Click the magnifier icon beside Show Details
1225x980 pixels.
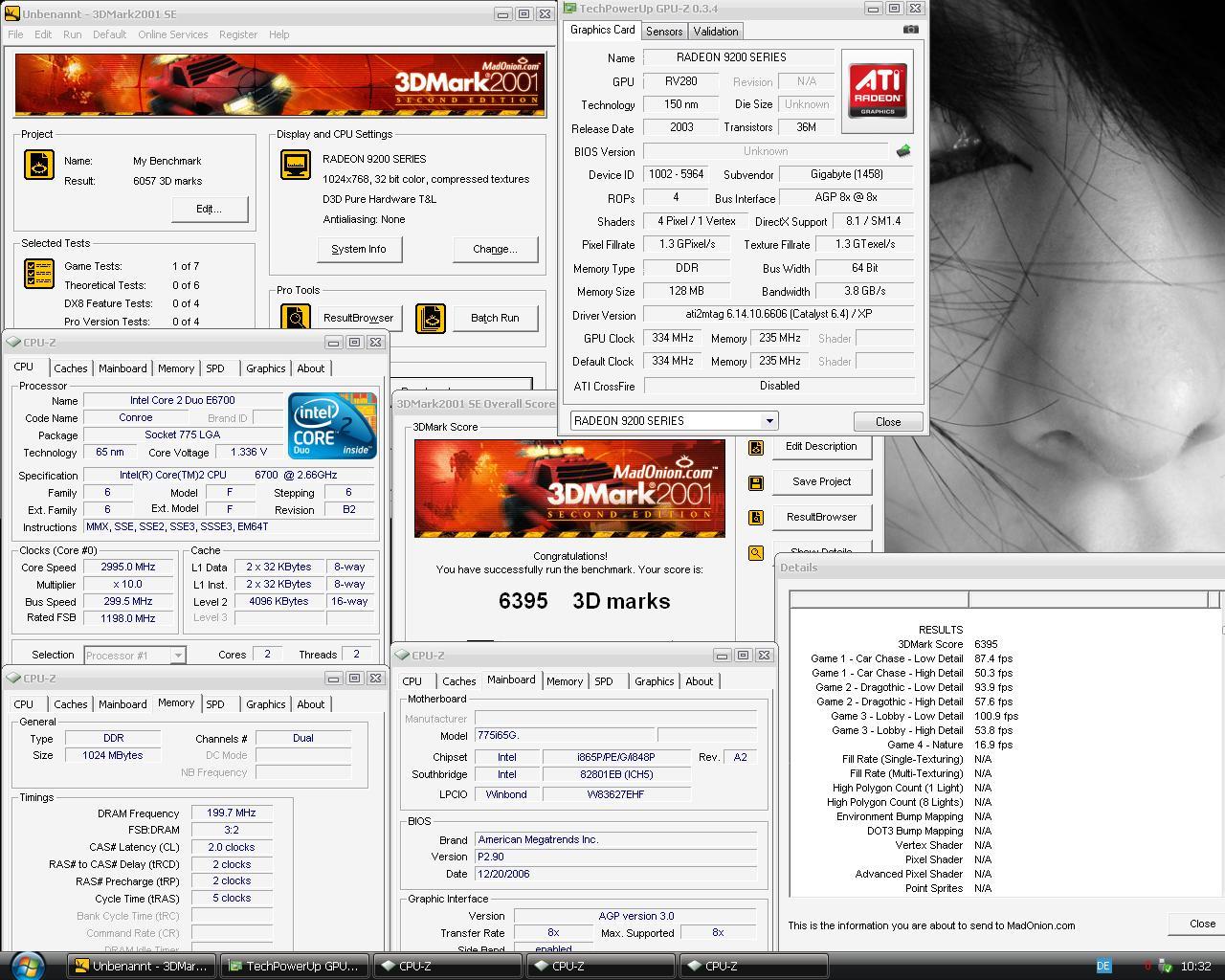[756, 552]
